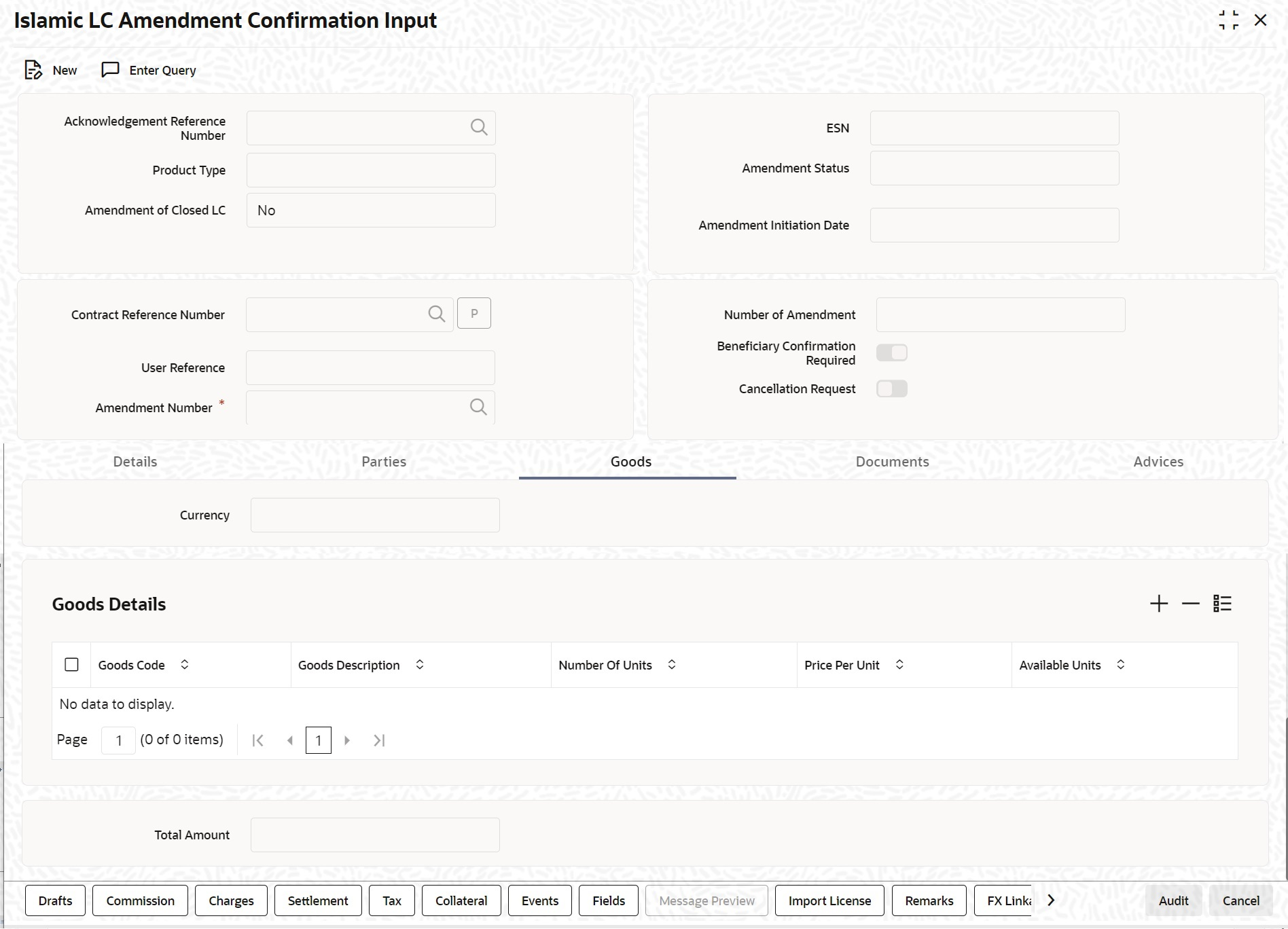The image size is (1288, 929).
Task: Go to first page of Goods Details
Action: click(x=257, y=740)
